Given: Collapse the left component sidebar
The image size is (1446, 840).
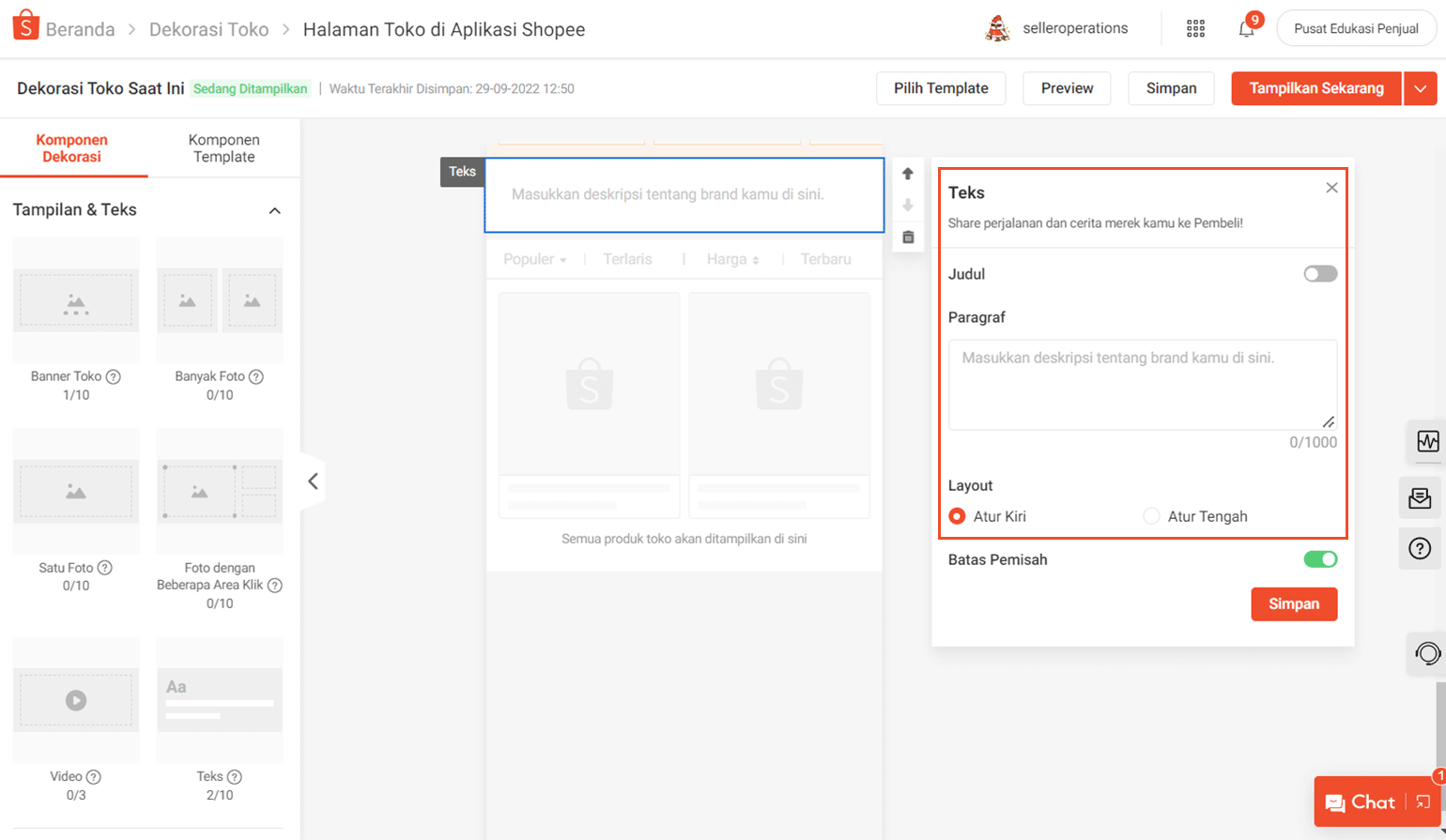Looking at the screenshot, I should point(313,481).
